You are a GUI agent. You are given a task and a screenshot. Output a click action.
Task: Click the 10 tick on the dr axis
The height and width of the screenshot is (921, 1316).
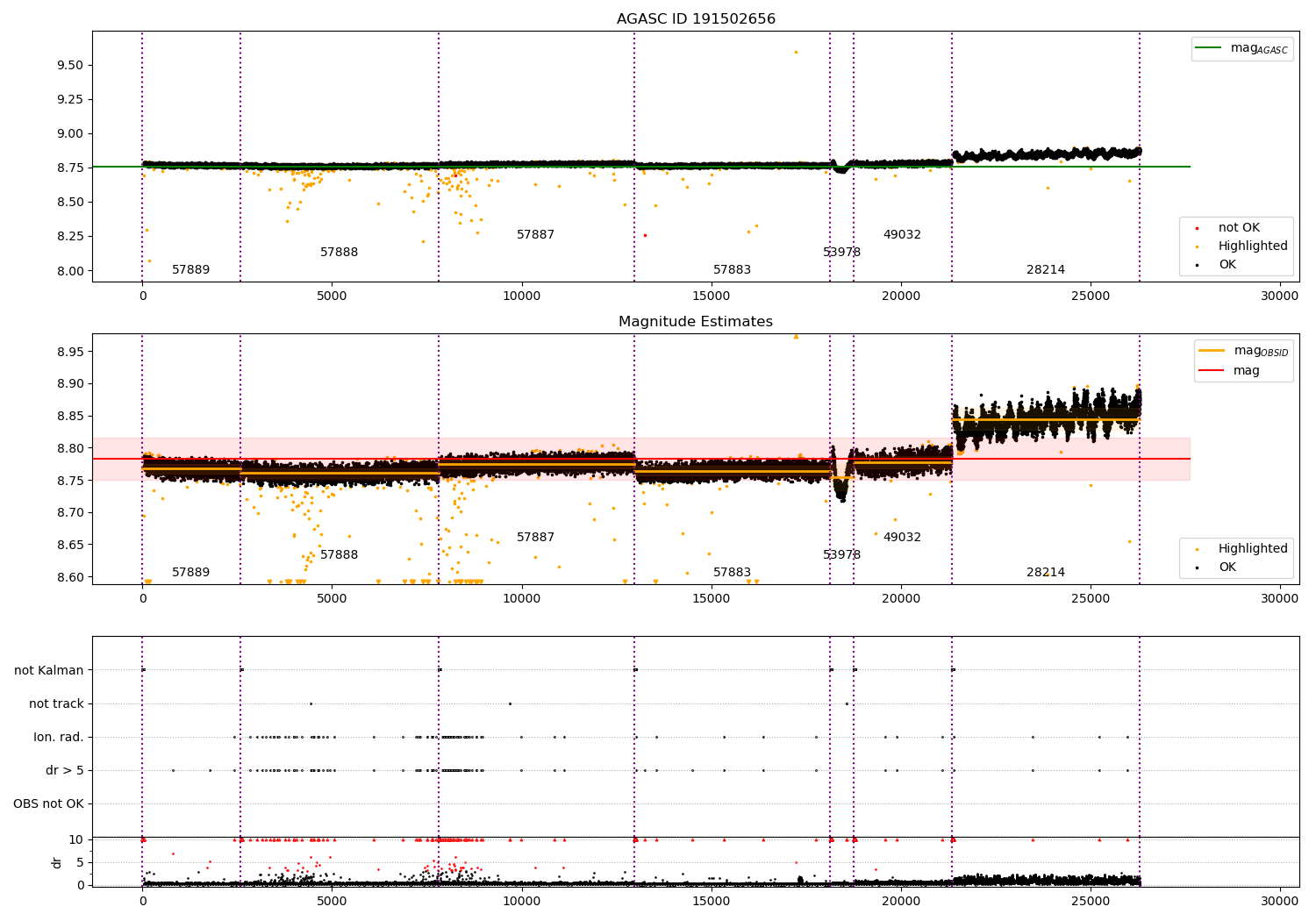pyautogui.click(x=76, y=840)
